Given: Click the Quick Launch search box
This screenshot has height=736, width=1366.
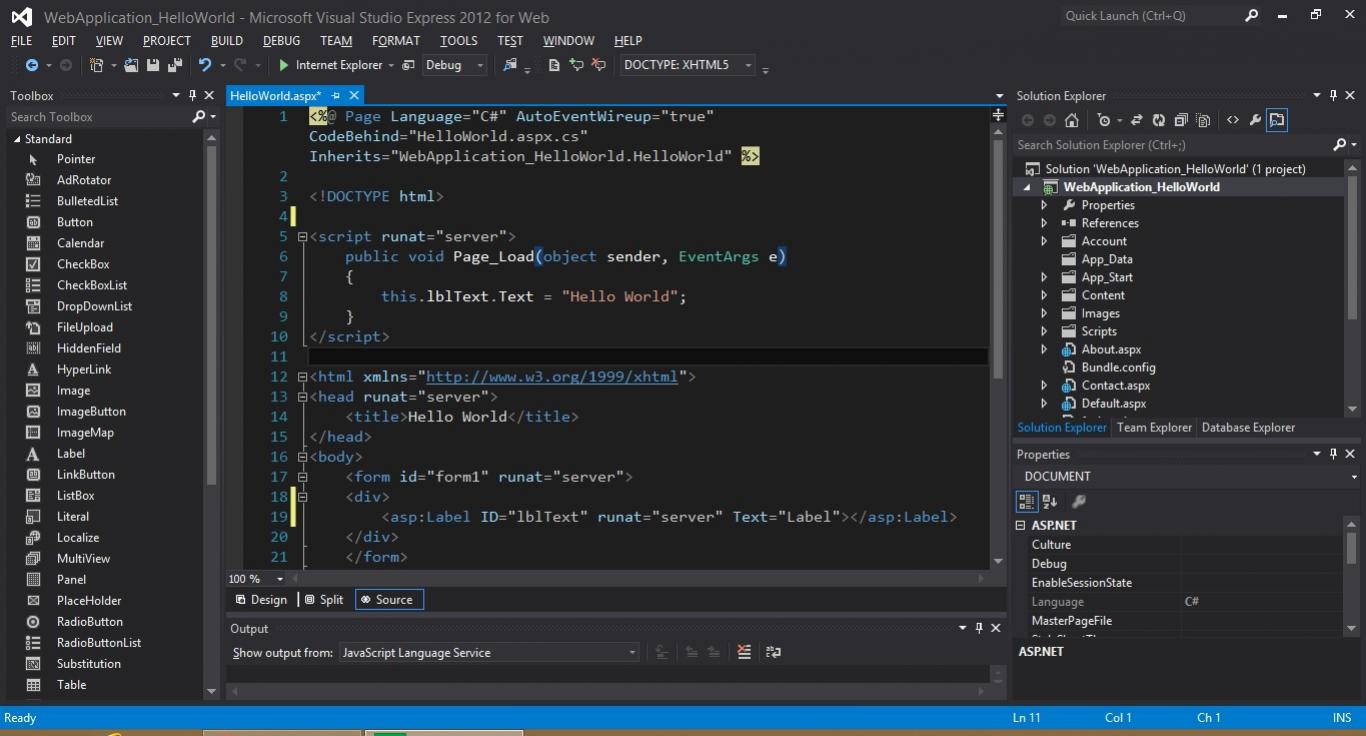Looking at the screenshot, I should tap(1150, 16).
